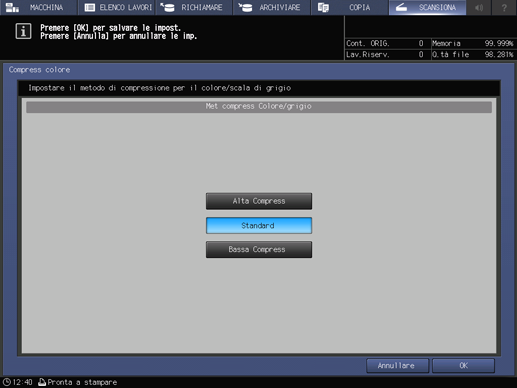Switch to the COPIA tab
Image resolution: width=517 pixels, height=388 pixels.
(349, 7)
